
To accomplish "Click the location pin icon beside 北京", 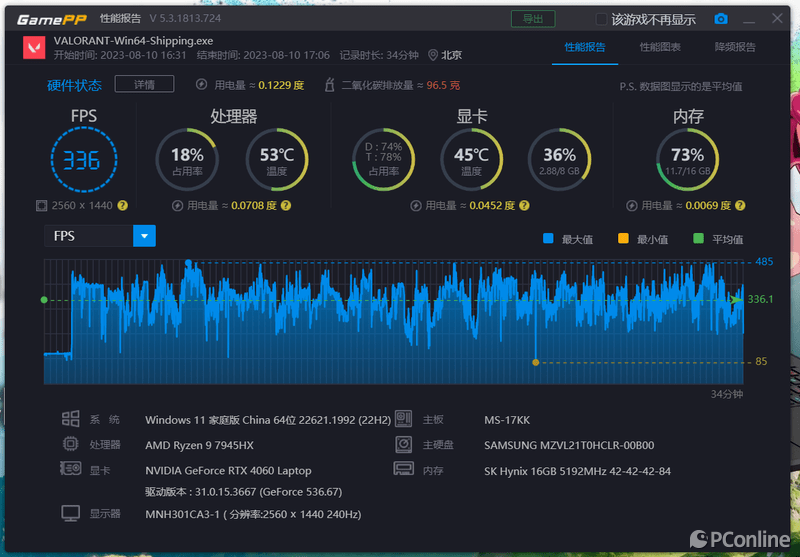I will click(432, 55).
